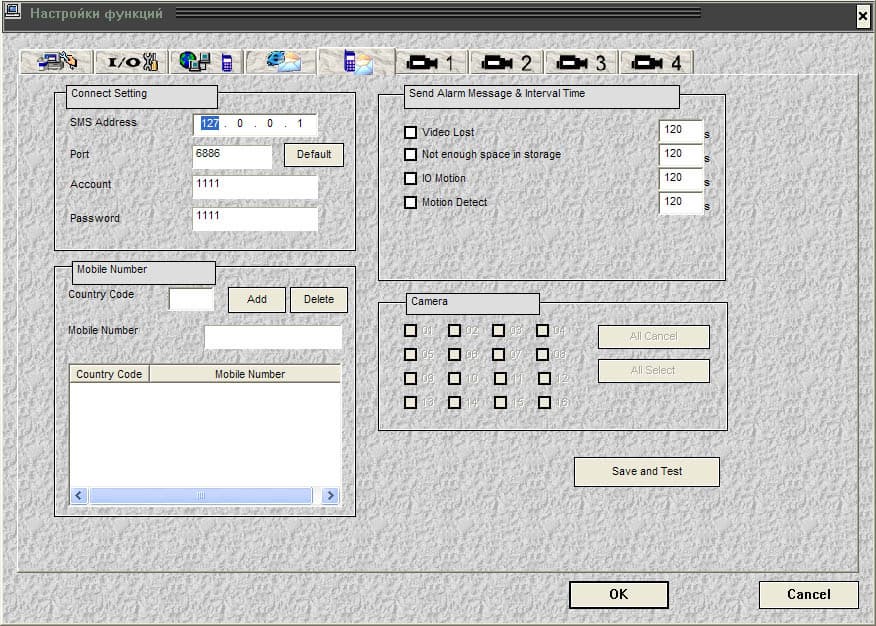This screenshot has width=876, height=626.
Task: Close the settings dialog with X
Action: coord(863,16)
